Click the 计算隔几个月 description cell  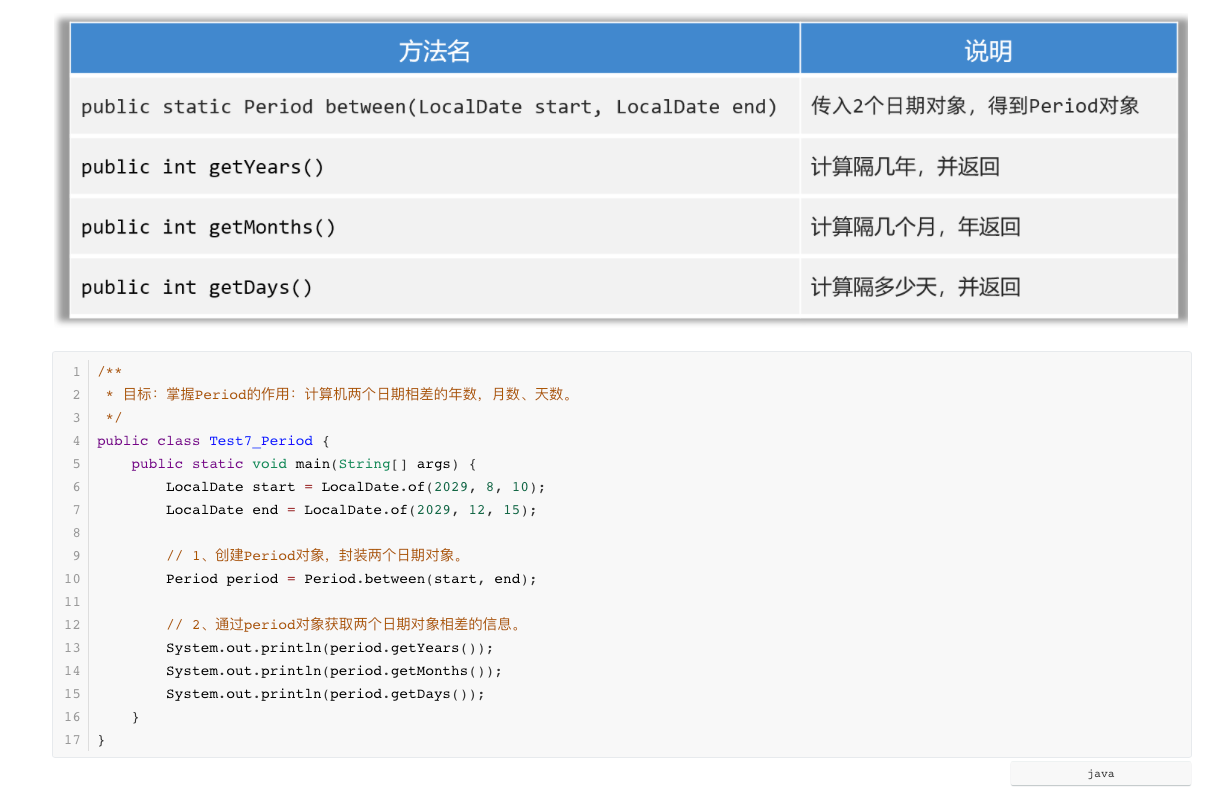915,227
